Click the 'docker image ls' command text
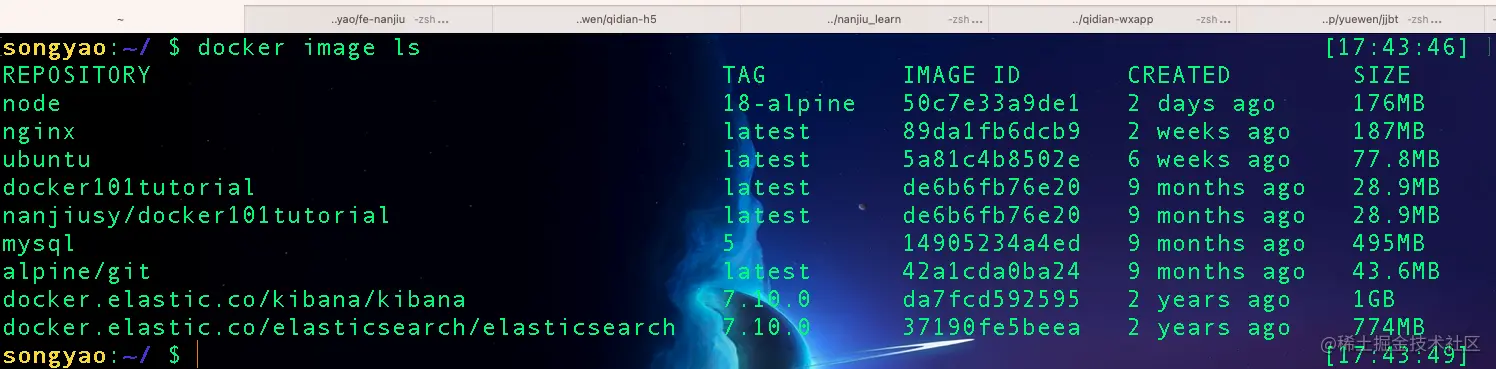 pos(308,48)
